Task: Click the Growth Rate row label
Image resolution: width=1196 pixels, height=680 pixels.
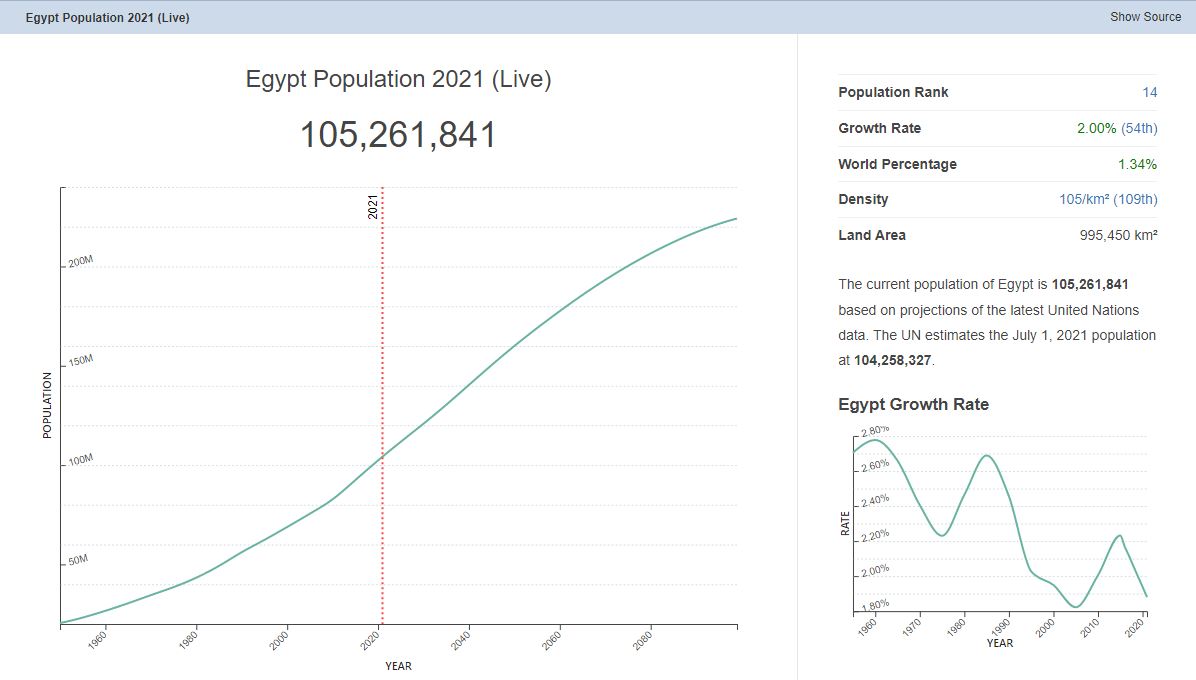Action: (879, 128)
